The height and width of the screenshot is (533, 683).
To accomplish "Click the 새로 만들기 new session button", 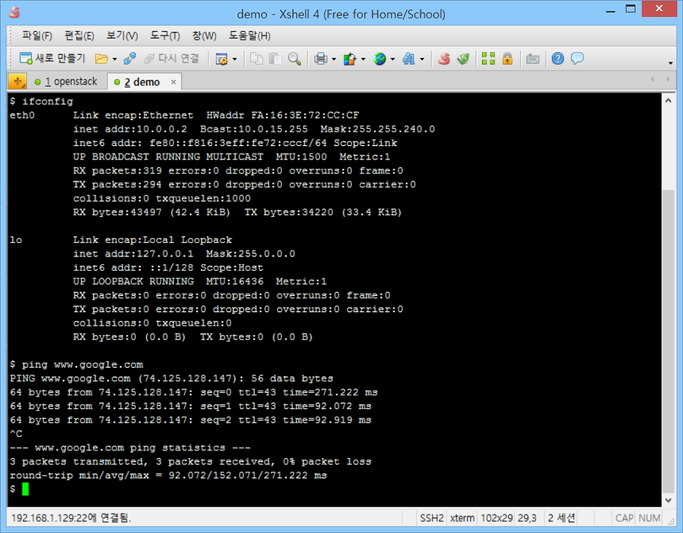I will [52, 58].
